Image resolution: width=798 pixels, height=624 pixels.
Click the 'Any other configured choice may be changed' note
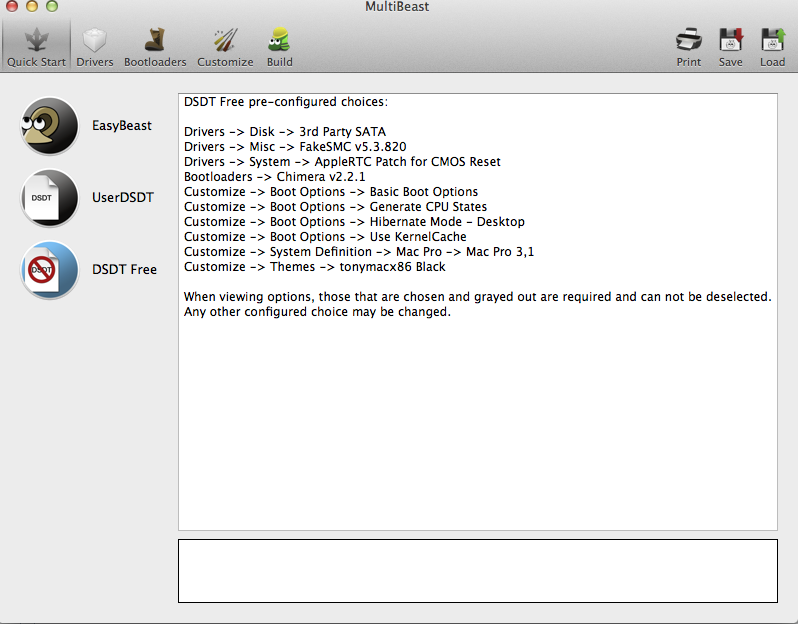click(317, 311)
